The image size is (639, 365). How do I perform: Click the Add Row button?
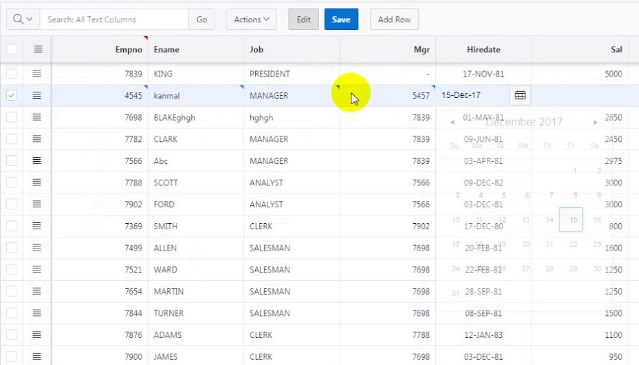394,19
